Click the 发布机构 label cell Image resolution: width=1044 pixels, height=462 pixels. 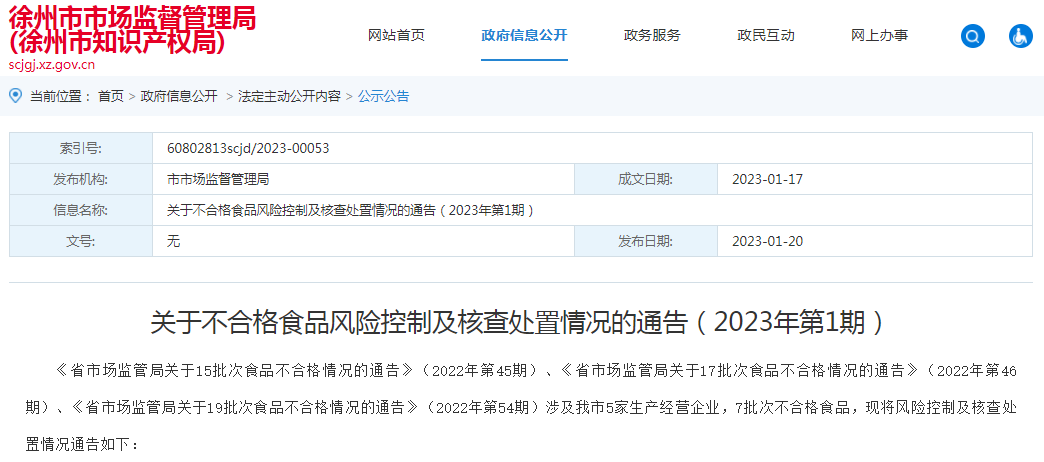pyautogui.click(x=81, y=179)
